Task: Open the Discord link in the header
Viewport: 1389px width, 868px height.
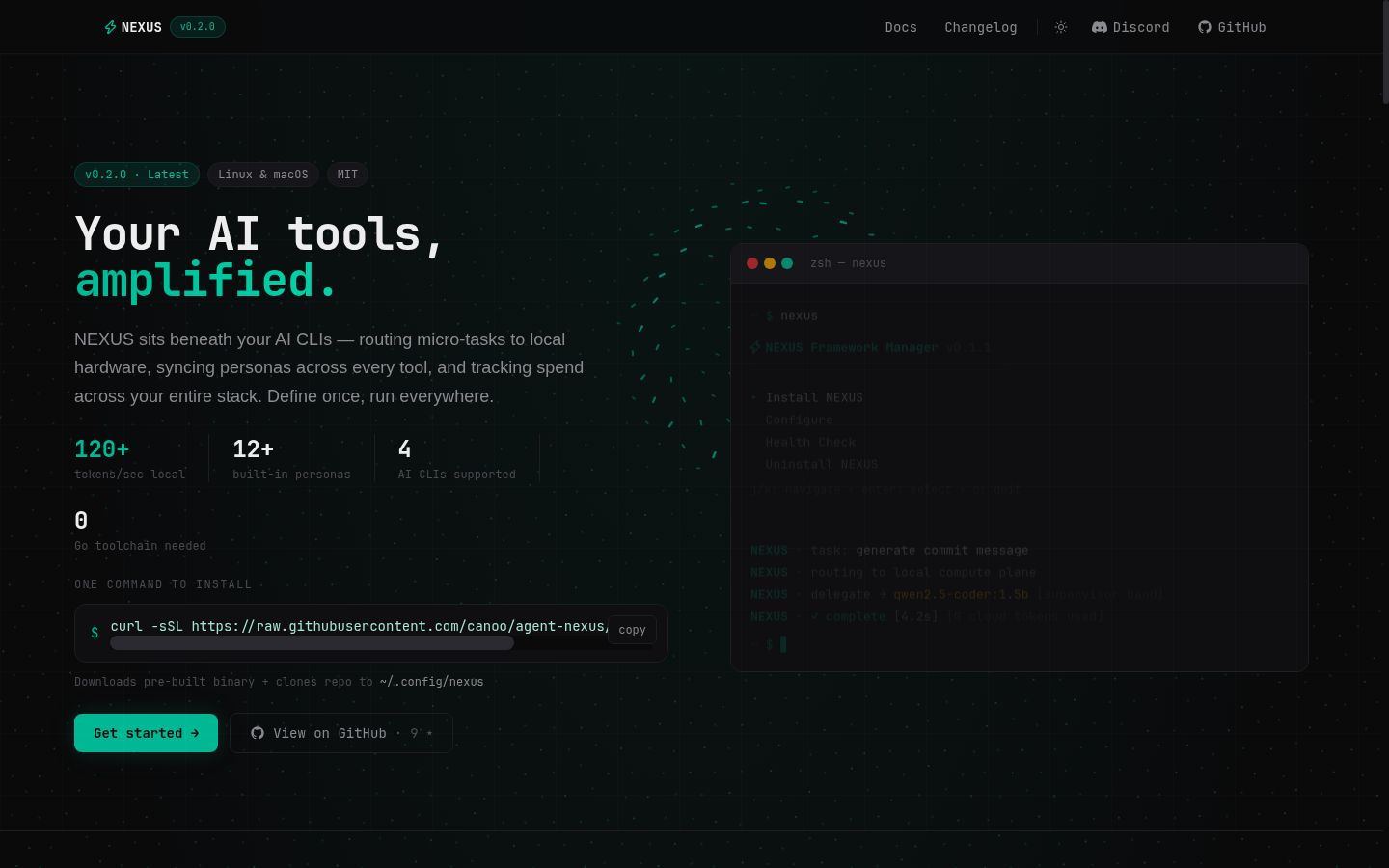Action: [x=1130, y=27]
